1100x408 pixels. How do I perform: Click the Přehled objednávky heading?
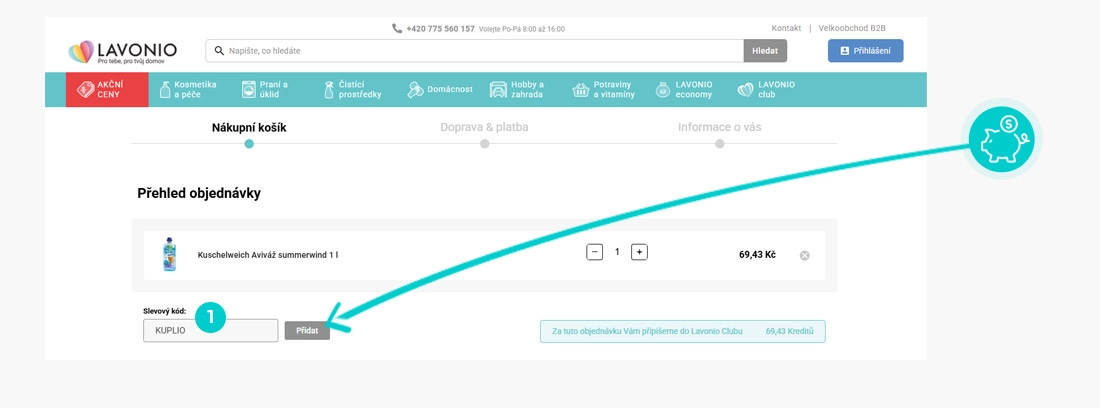[199, 194]
